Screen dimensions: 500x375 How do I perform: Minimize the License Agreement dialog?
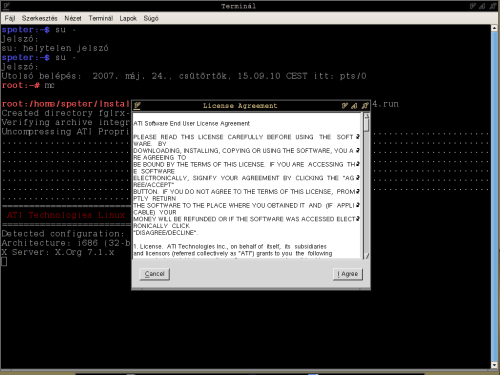coord(345,106)
